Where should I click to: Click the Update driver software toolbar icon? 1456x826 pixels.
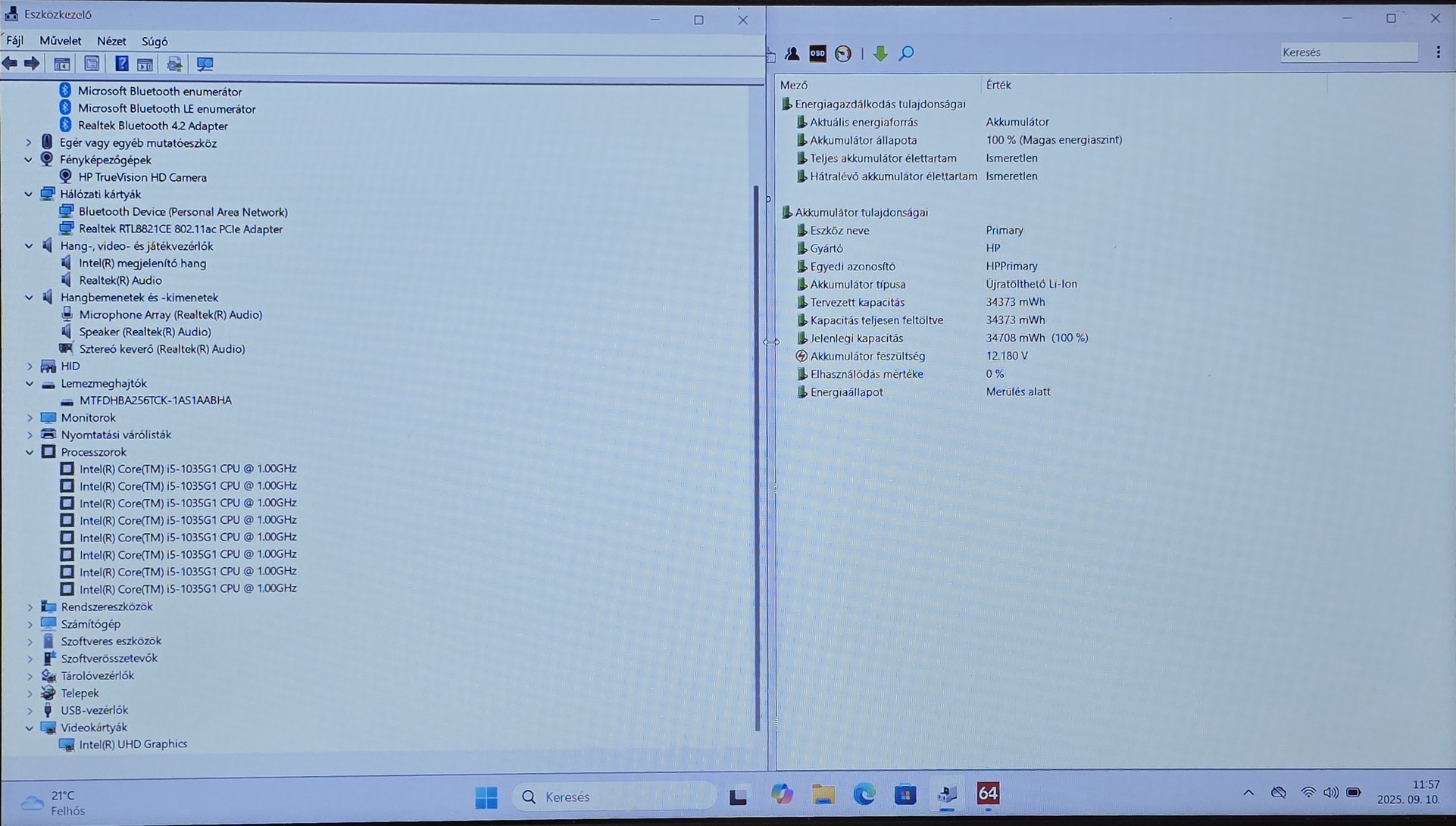tap(174, 64)
